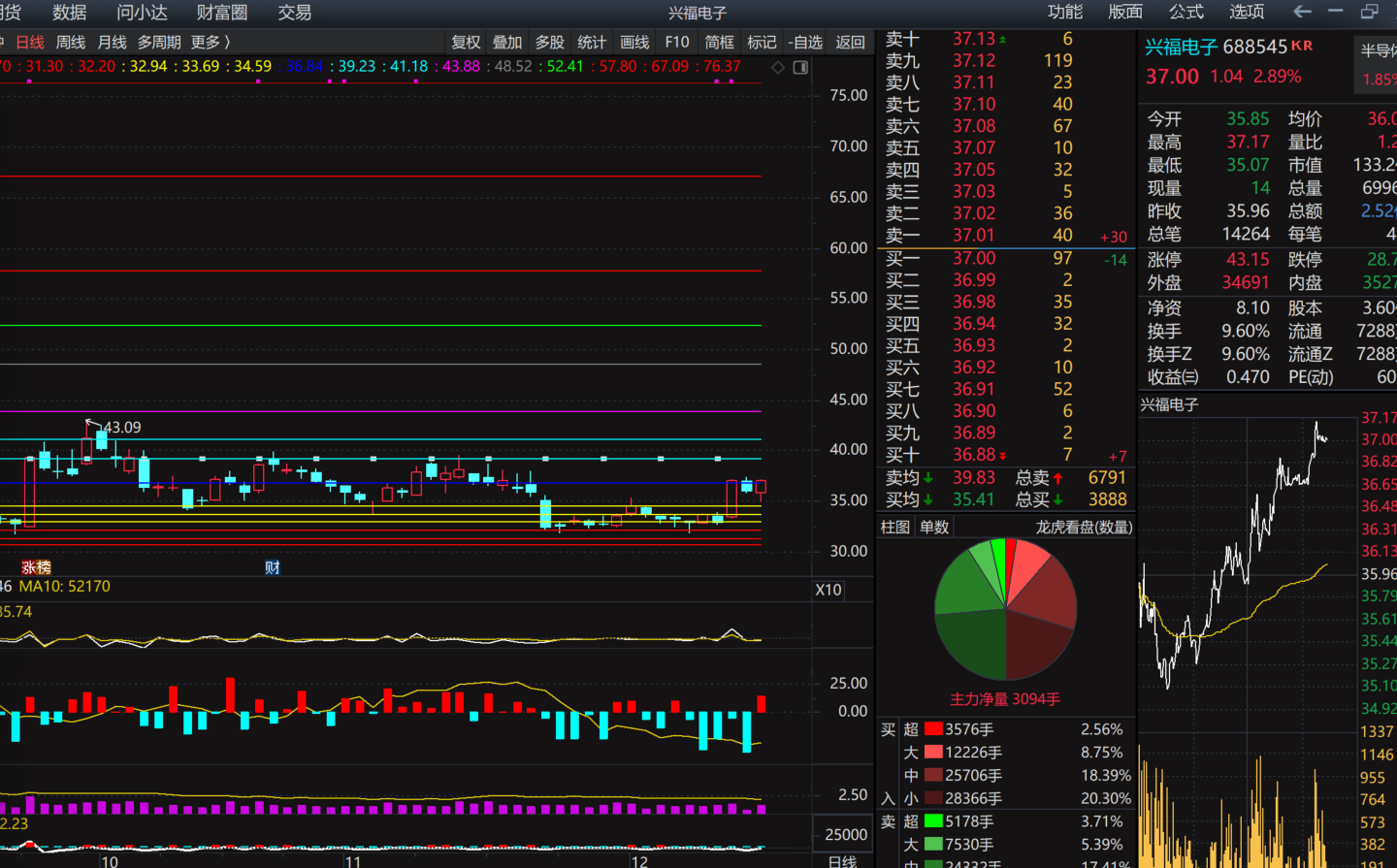Click the 卖一 37.01 order row
This screenshot has height=868, width=1397.
[x=1005, y=236]
